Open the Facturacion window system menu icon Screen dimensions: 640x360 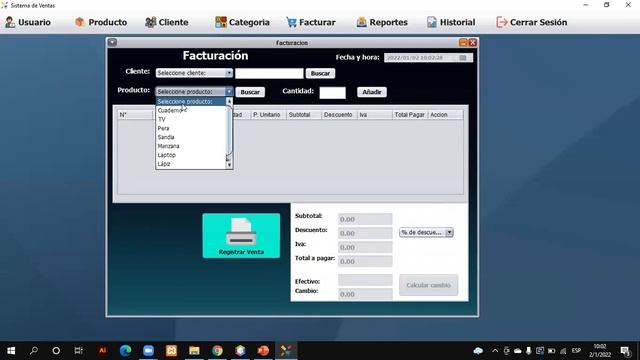[x=112, y=42]
